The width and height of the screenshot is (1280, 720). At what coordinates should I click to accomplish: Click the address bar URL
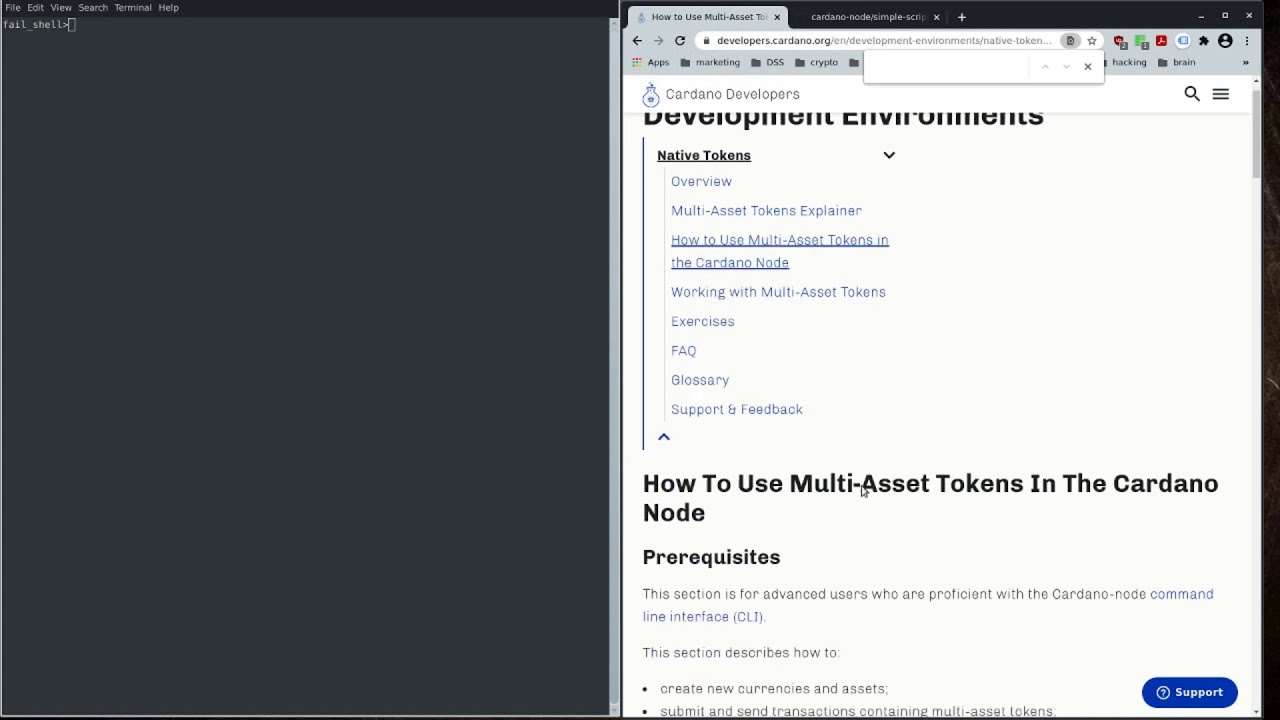[884, 41]
